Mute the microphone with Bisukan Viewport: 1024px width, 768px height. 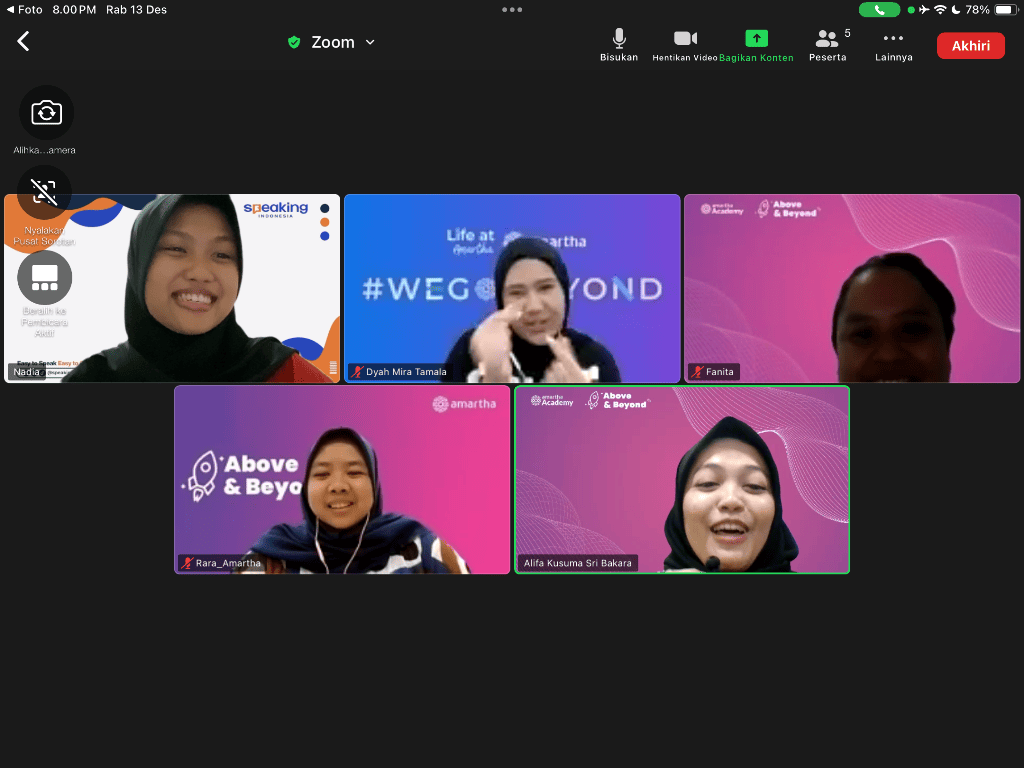point(619,45)
